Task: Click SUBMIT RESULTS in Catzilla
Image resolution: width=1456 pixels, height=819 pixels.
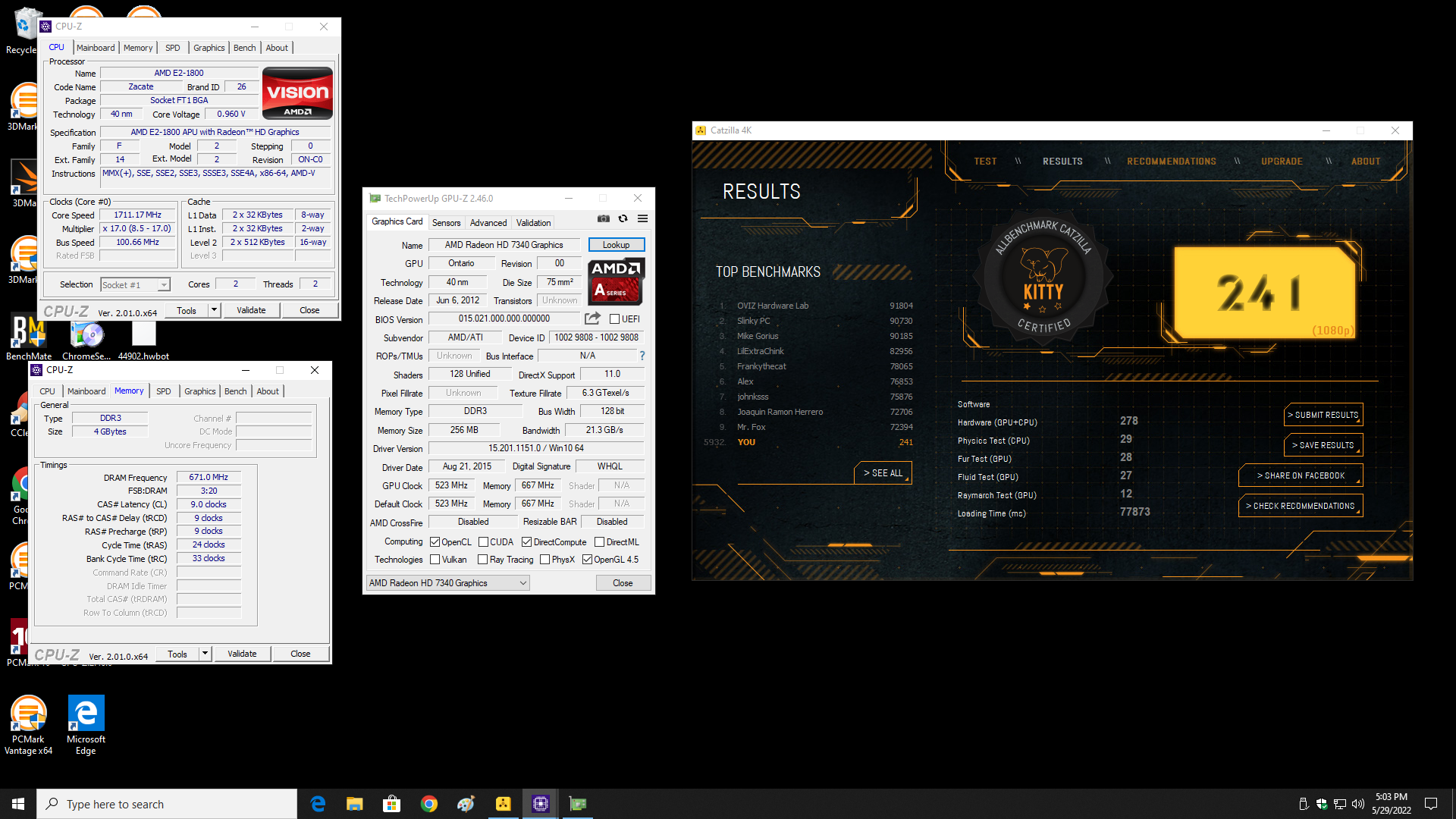Action: pos(1323,415)
